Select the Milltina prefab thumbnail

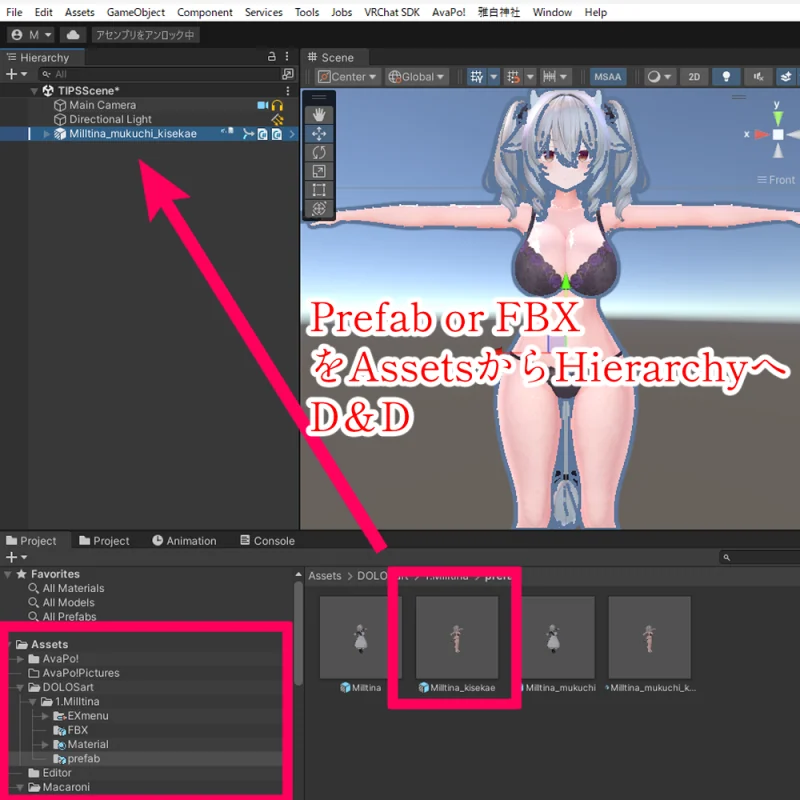point(361,638)
